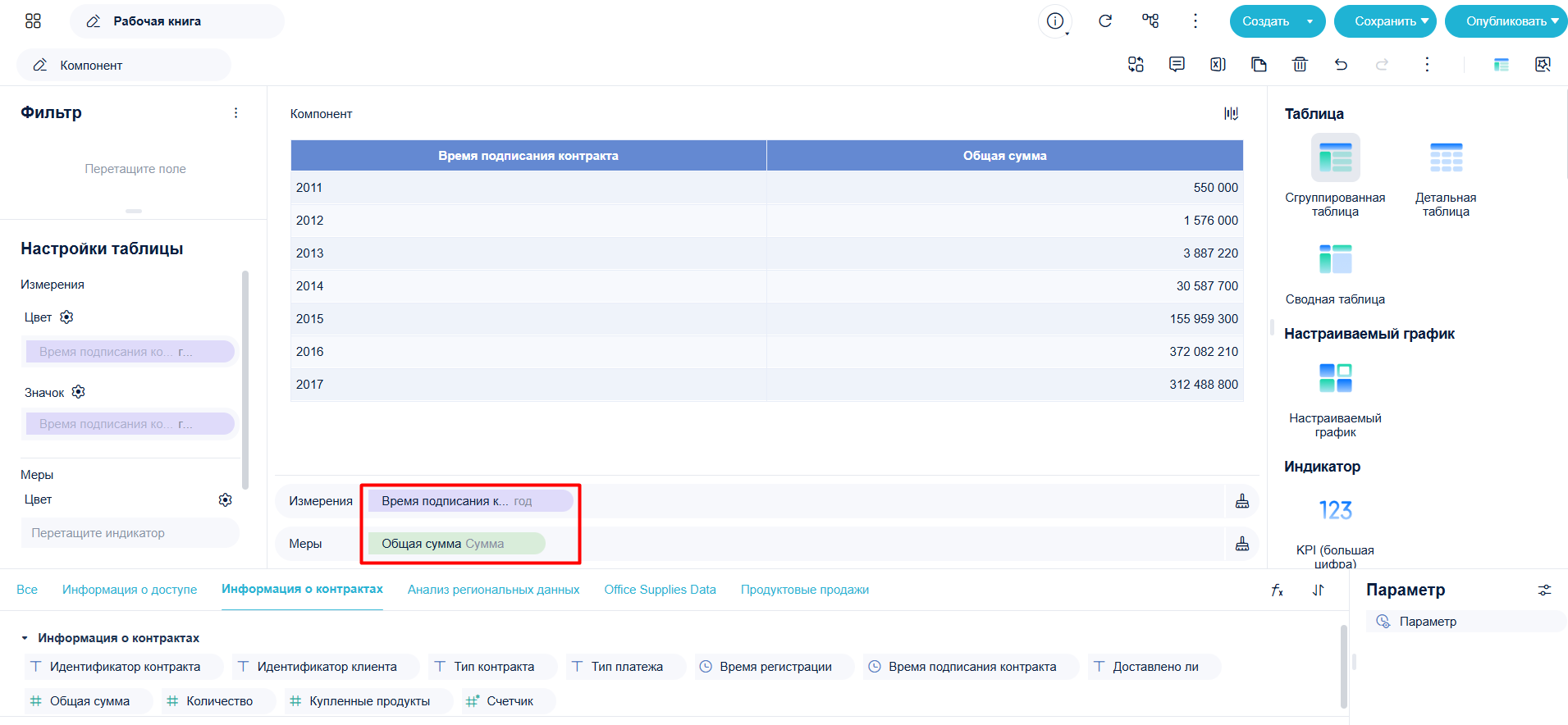Image resolution: width=1568 pixels, height=725 pixels.
Task: Switch to Office Supplies Data tab
Action: click(660, 590)
